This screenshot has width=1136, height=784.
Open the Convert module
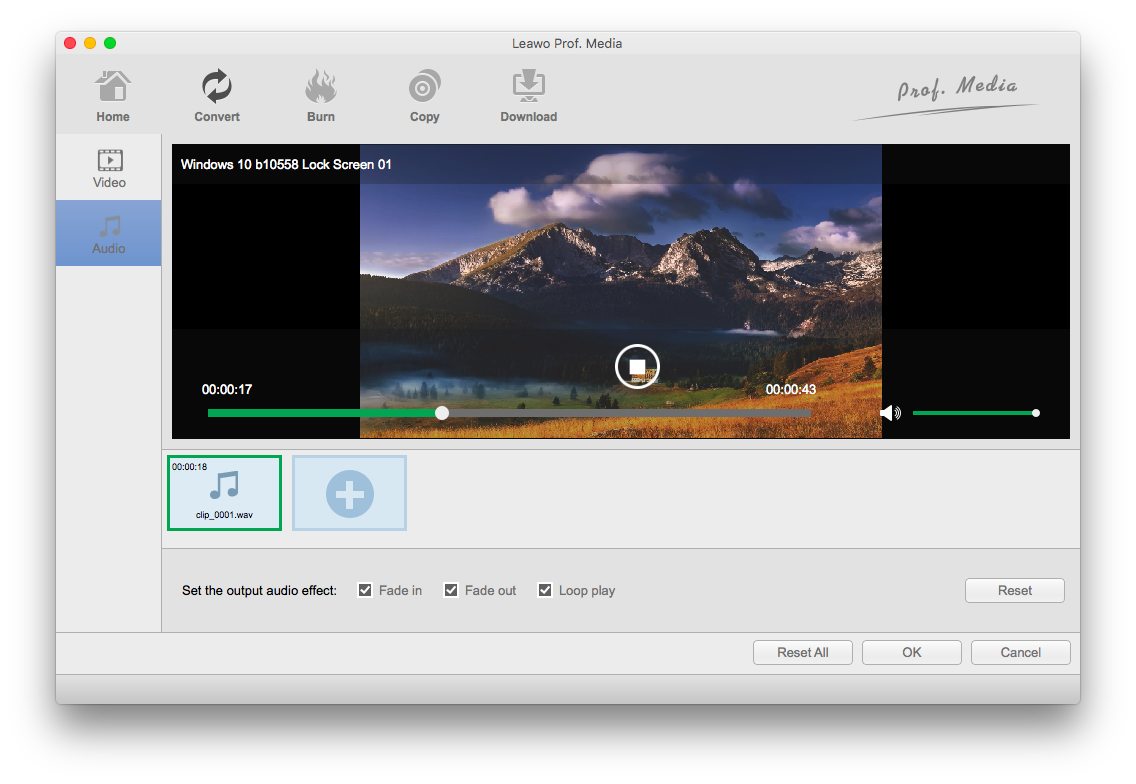click(x=217, y=96)
